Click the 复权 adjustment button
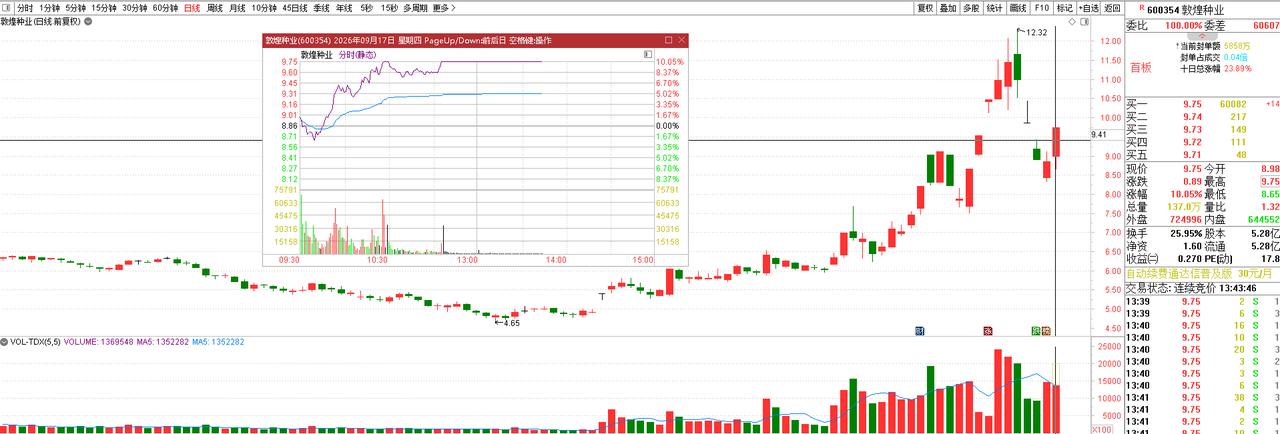This screenshot has height=434, width=1280. (x=925, y=7)
